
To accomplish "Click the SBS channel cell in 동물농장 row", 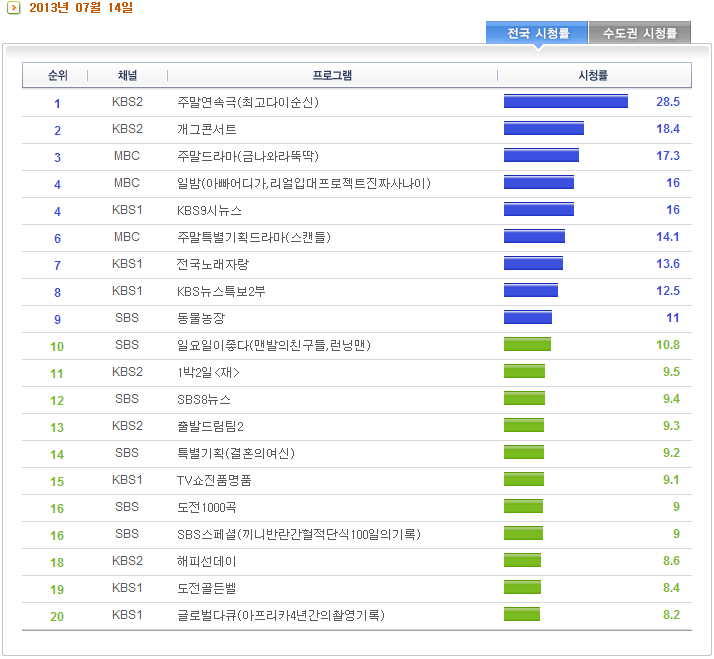I will pos(127,318).
